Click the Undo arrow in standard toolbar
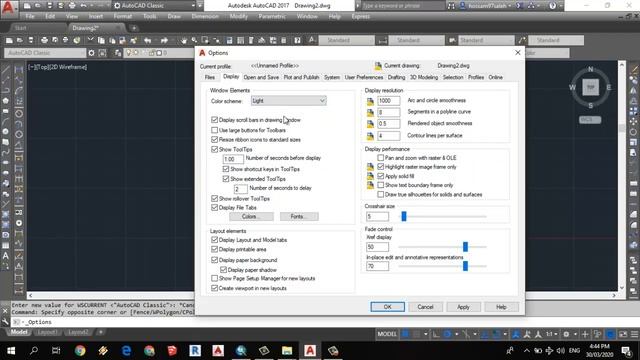The width and height of the screenshot is (640, 360). [148, 40]
